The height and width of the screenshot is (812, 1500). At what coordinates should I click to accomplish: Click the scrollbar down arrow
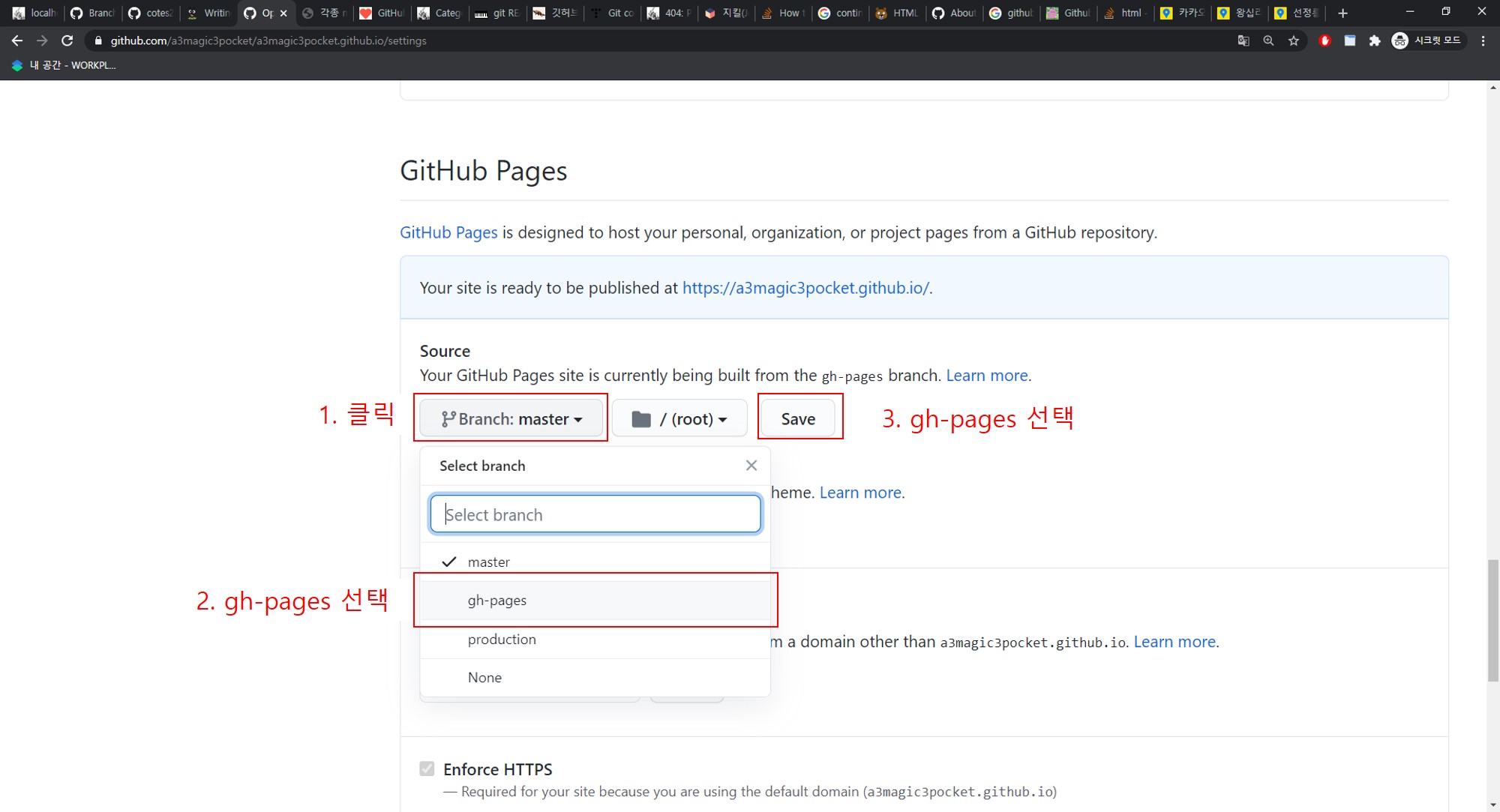point(1493,805)
